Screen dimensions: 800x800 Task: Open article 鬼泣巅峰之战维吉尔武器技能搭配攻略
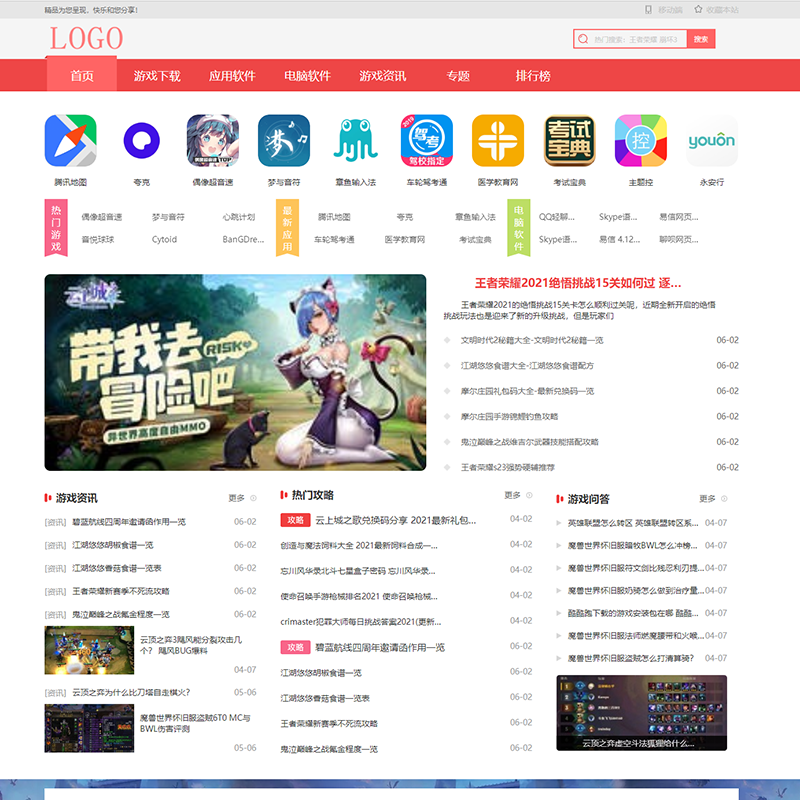tap(529, 442)
